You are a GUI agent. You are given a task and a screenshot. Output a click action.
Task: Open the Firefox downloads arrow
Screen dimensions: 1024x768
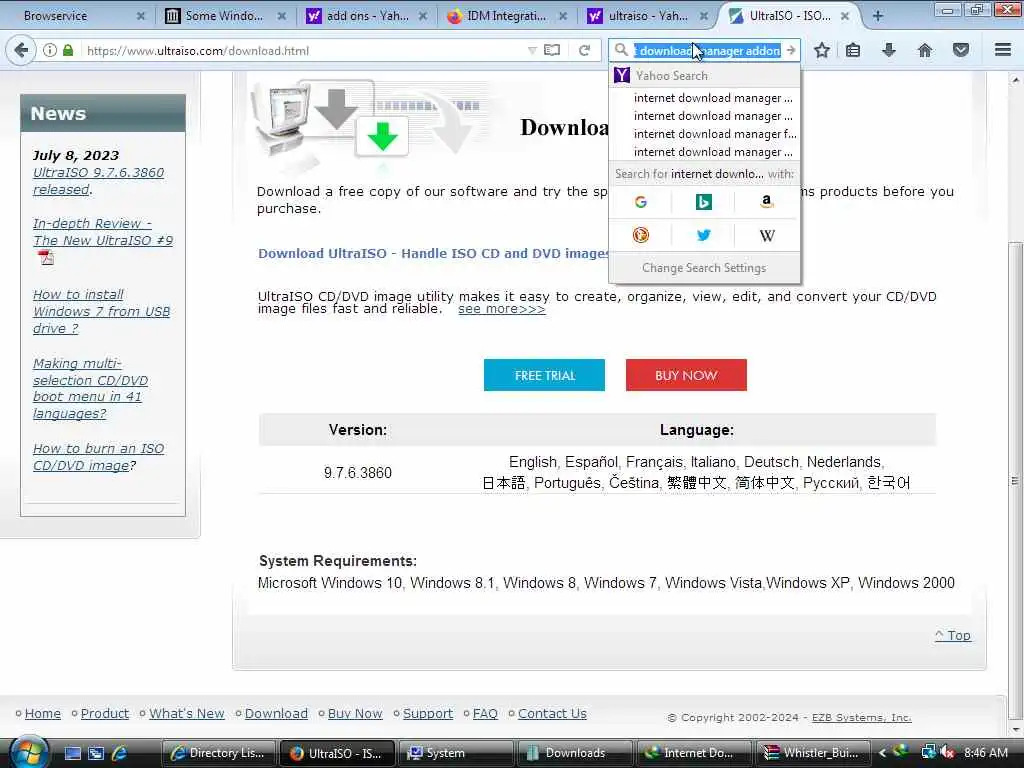pyautogui.click(x=889, y=50)
